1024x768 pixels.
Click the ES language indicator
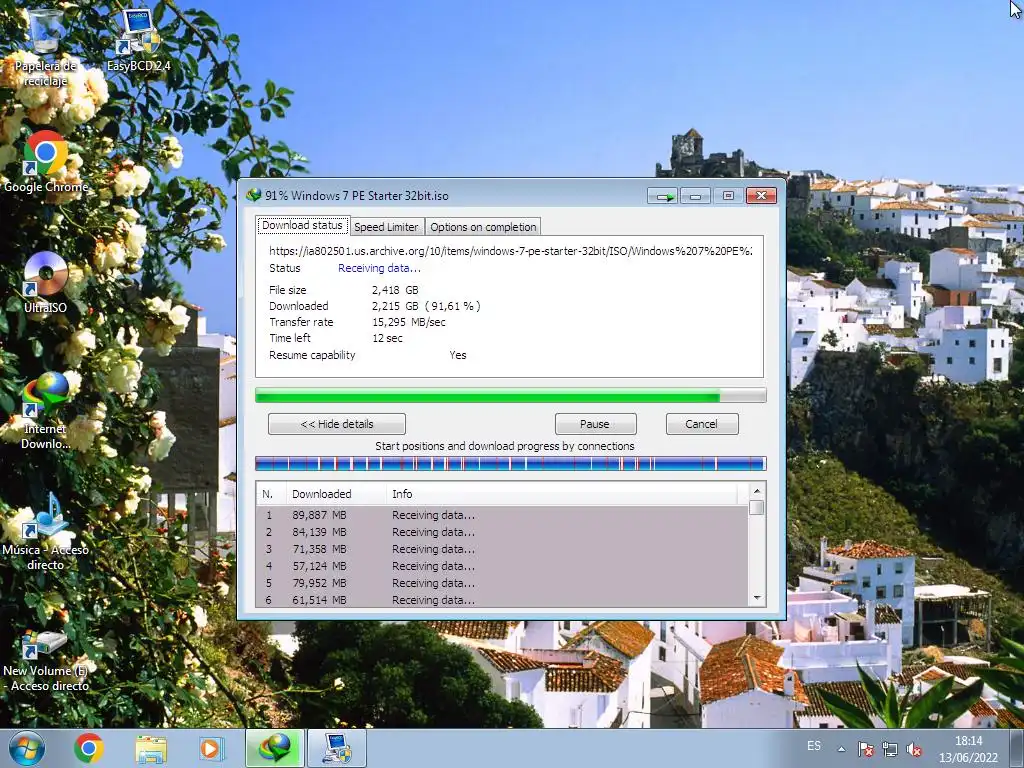[x=814, y=746]
